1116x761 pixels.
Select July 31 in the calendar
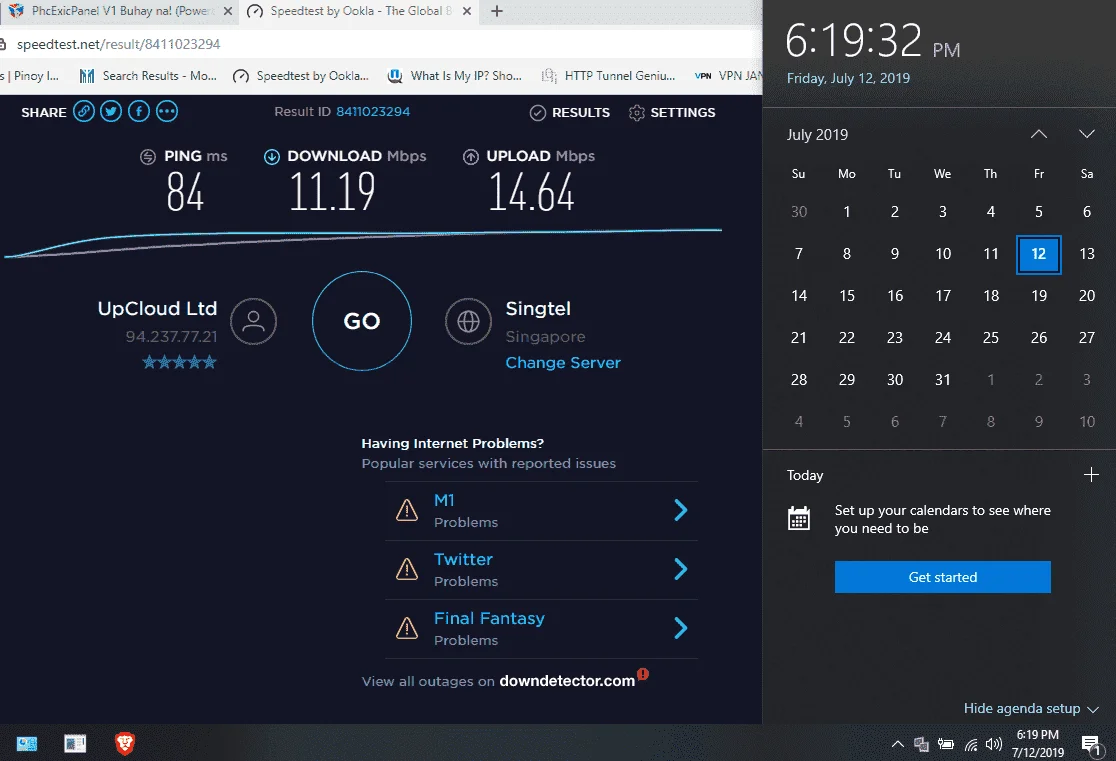click(x=943, y=379)
